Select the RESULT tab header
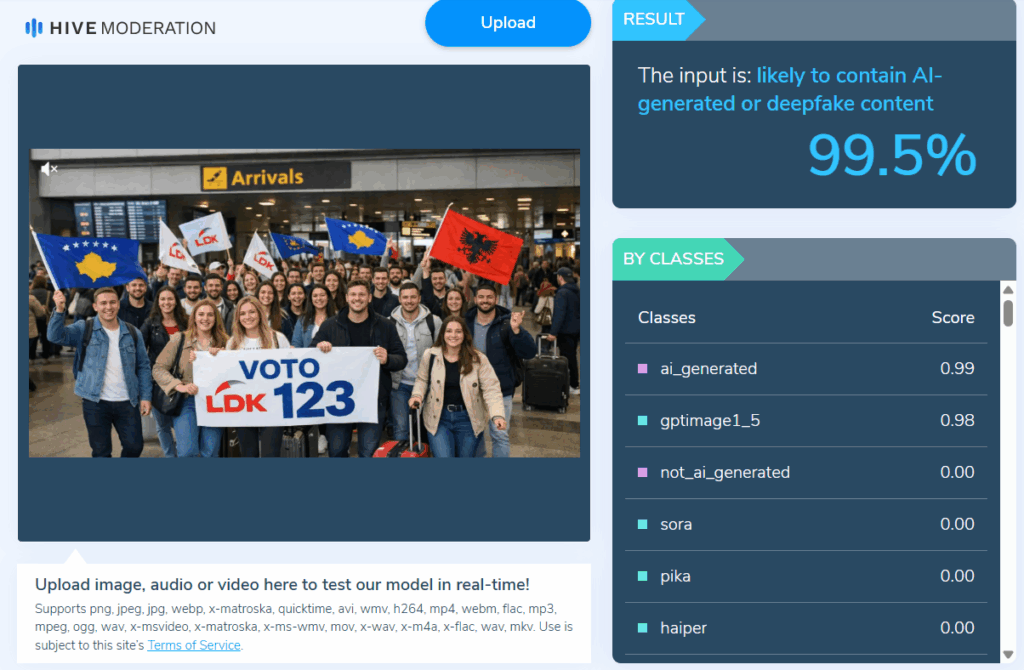The height and width of the screenshot is (670, 1024). pyautogui.click(x=655, y=20)
